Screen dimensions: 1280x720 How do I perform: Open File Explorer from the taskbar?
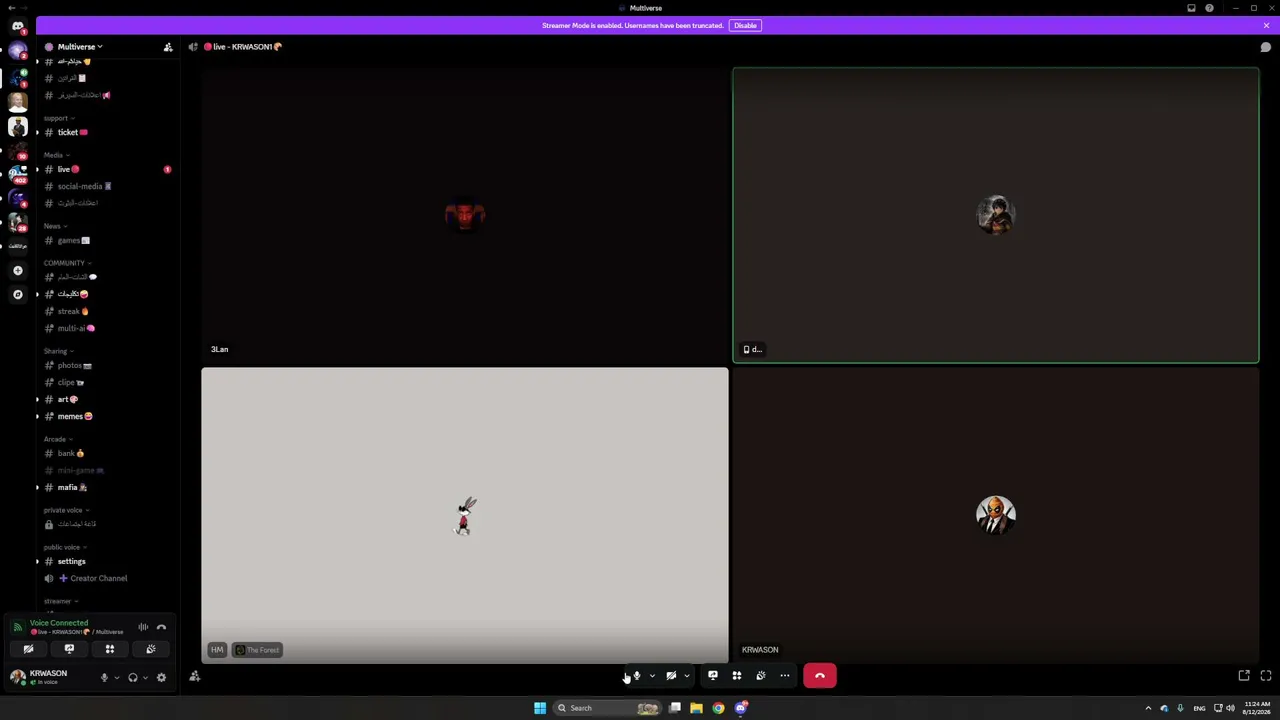(696, 708)
